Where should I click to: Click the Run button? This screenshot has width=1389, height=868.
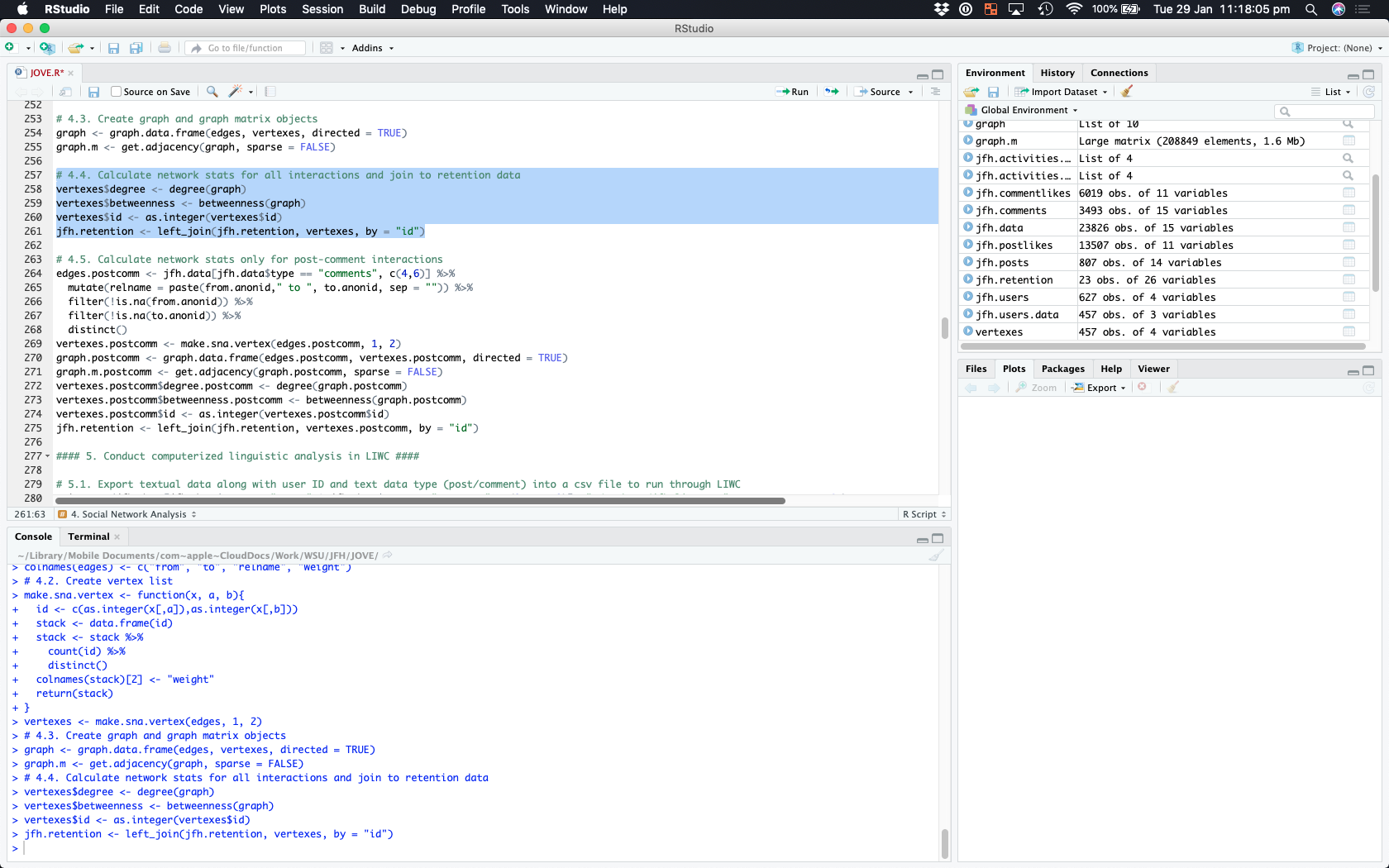coord(792,92)
